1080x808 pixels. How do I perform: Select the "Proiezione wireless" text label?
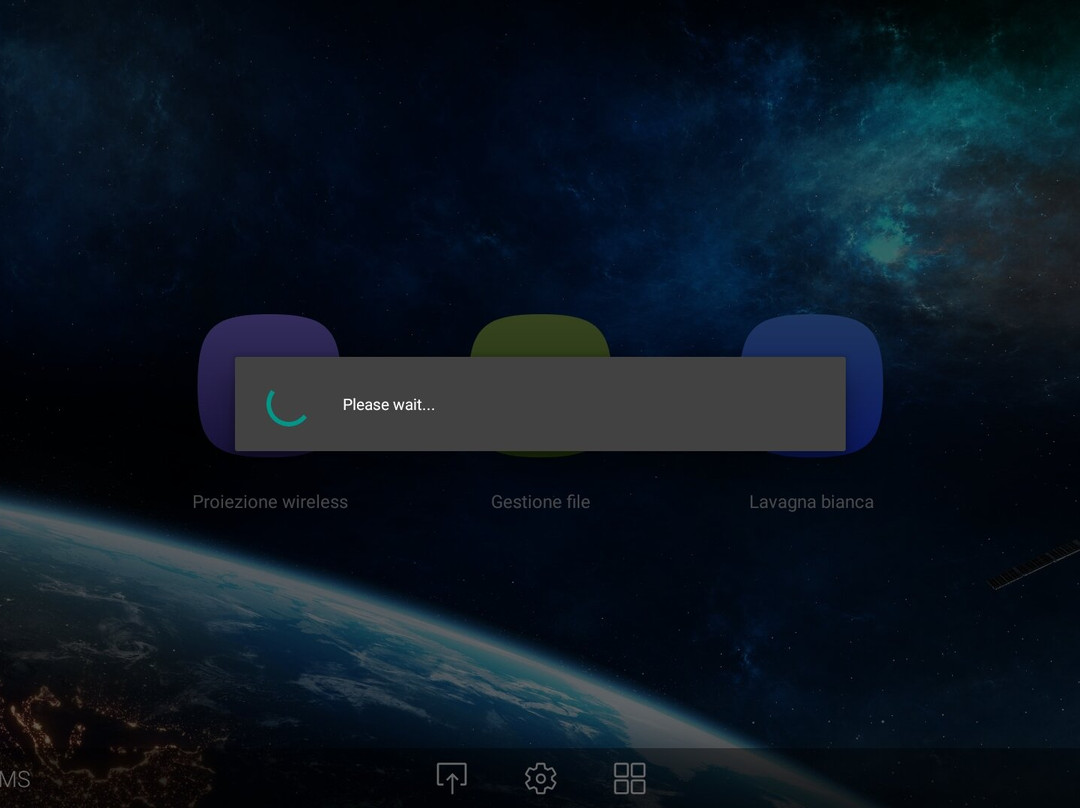270,502
